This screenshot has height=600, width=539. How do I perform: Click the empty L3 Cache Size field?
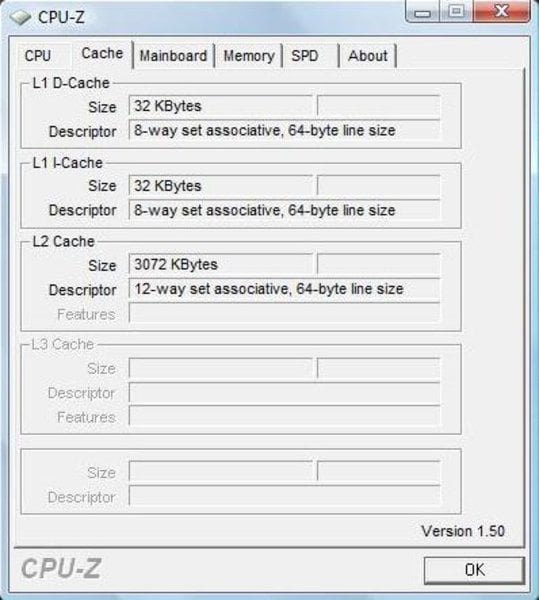click(220, 368)
